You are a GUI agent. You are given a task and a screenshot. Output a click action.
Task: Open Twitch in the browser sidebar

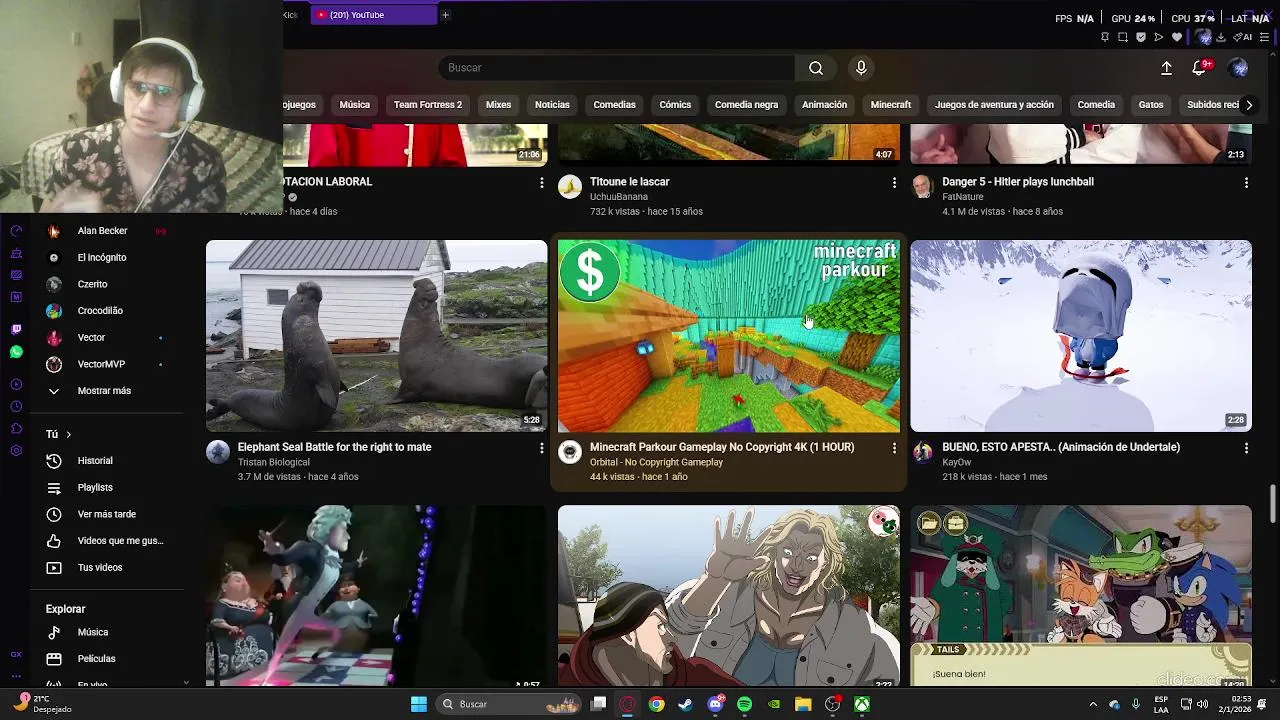[x=16, y=329]
